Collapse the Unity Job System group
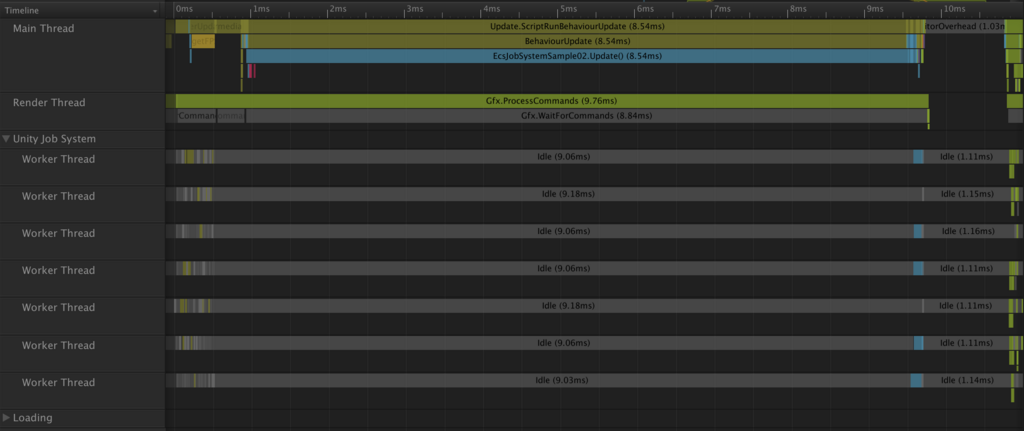1024x431 pixels. (x=7, y=139)
